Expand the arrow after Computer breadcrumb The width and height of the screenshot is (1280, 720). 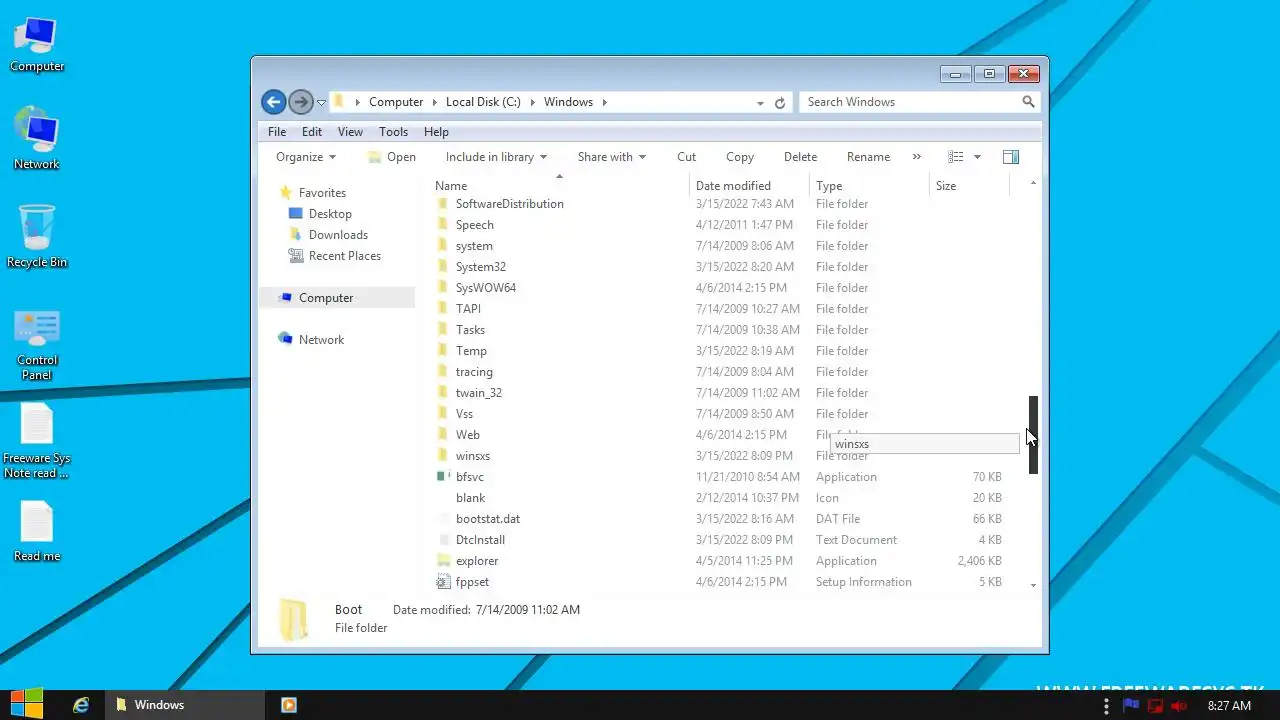pos(434,102)
